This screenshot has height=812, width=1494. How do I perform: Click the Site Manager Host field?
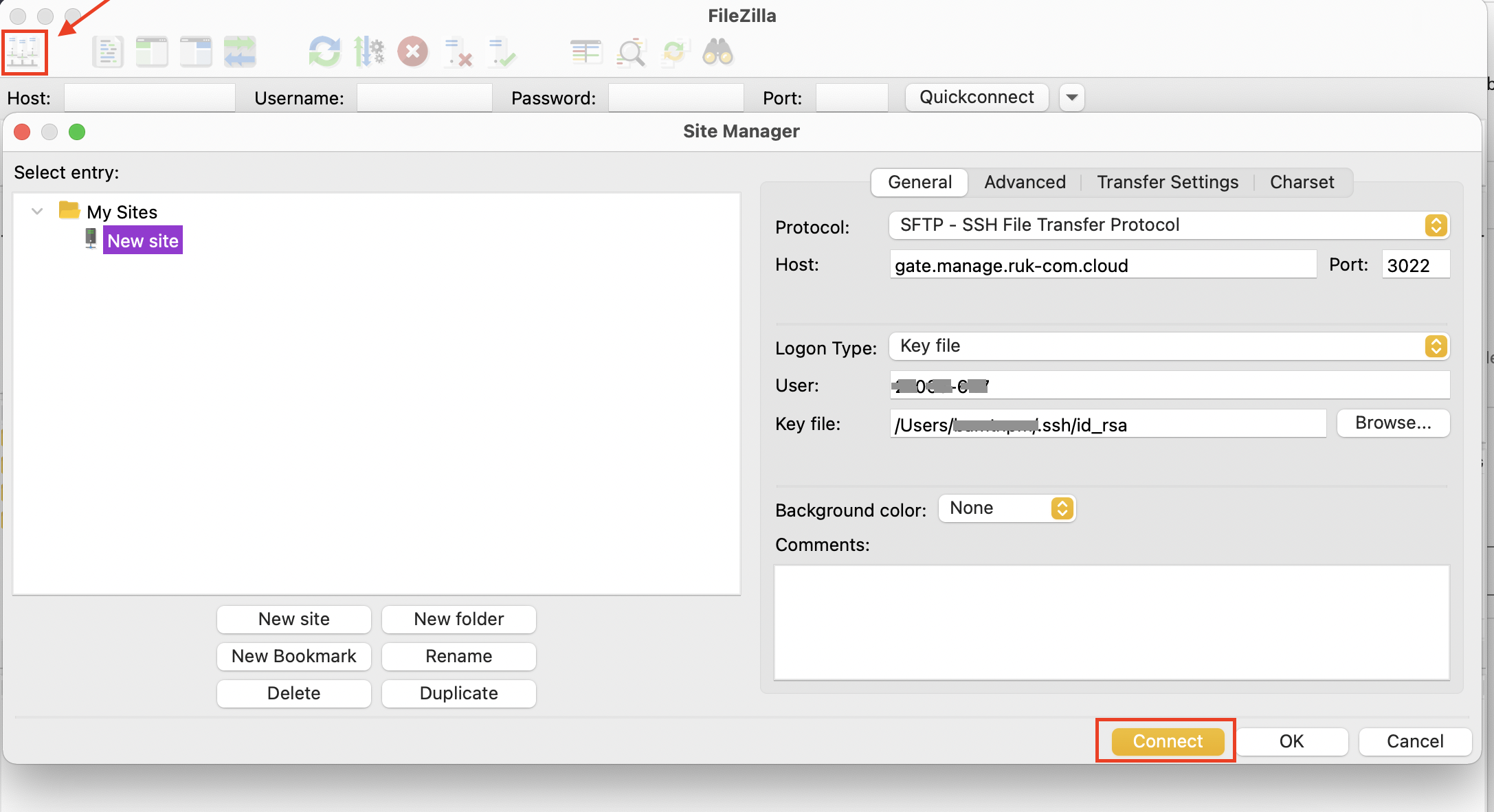click(x=1103, y=264)
